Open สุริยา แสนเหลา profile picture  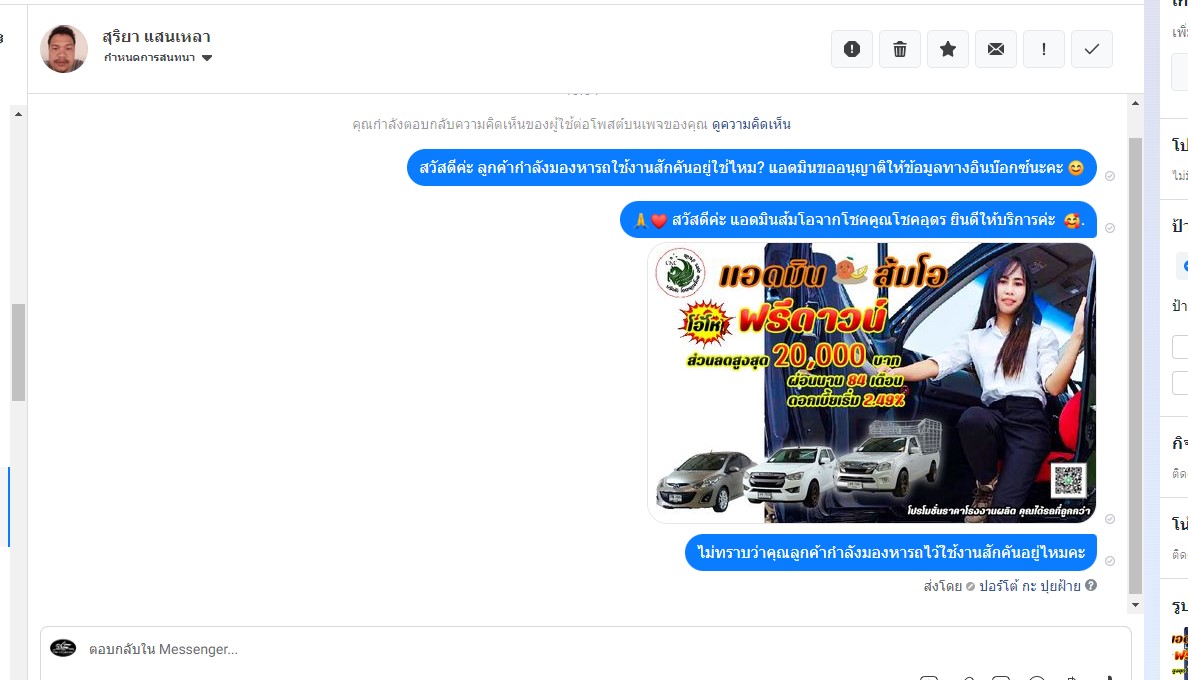[x=64, y=49]
